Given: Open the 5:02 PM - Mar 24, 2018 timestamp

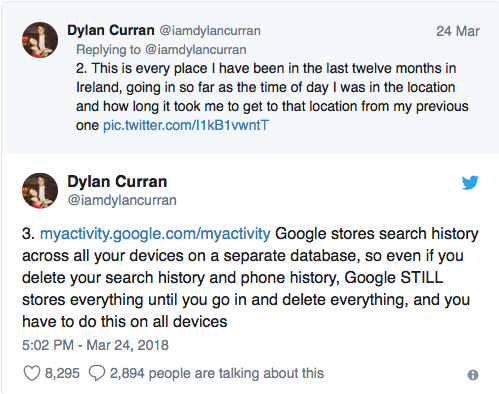Looking at the screenshot, I should [95, 345].
